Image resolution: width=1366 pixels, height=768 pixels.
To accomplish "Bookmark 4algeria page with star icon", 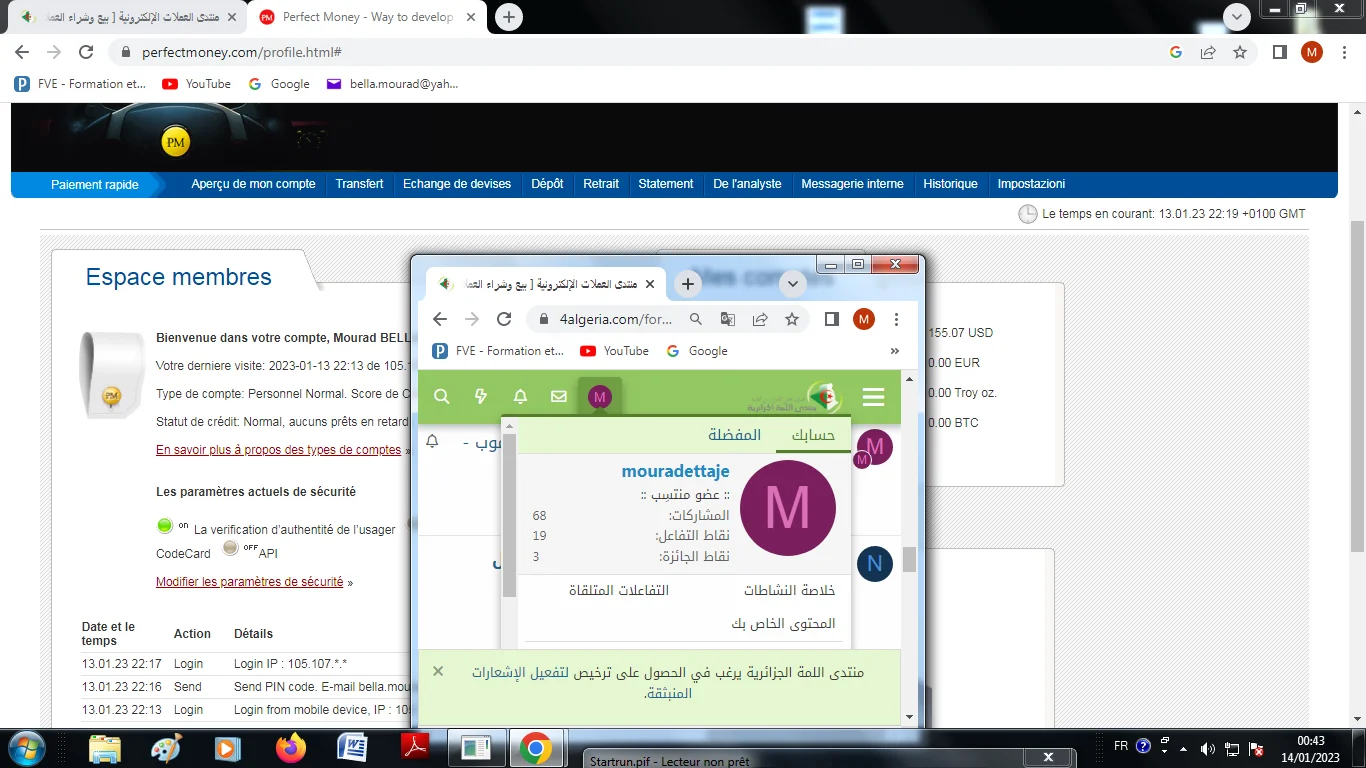I will [792, 319].
